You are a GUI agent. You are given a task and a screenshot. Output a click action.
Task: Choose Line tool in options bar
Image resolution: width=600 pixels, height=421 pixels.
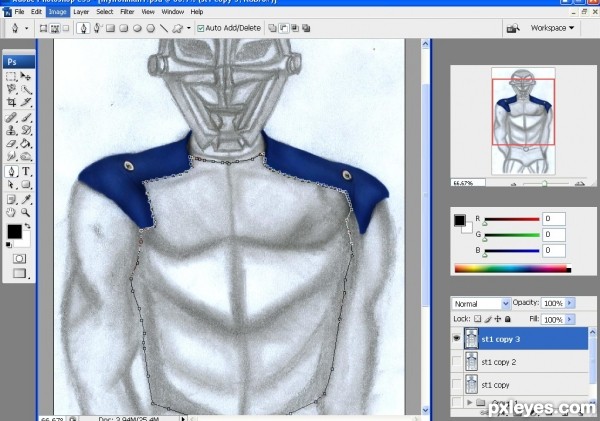tap(164, 28)
